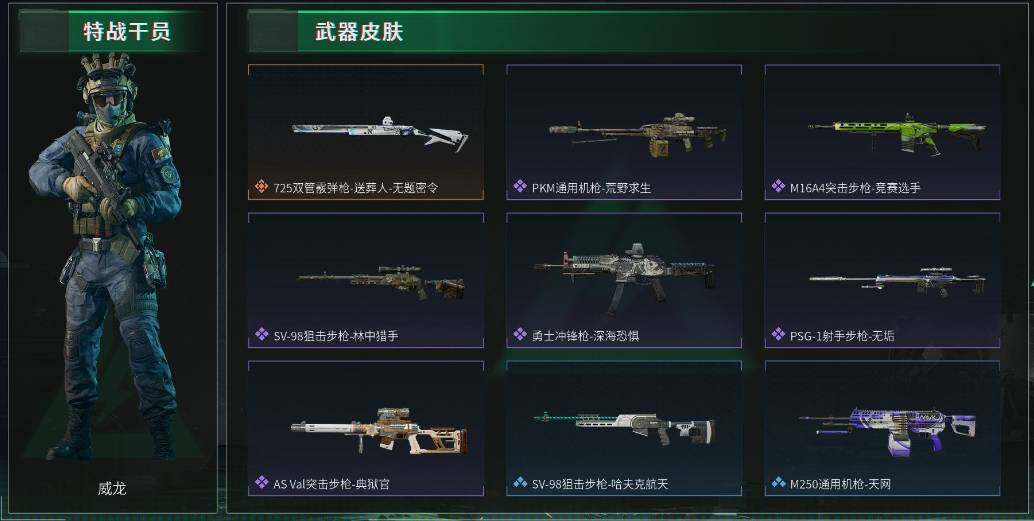Click the blue rarity icon beside SV-98哈夫克航天
The width and height of the screenshot is (1034, 521).
tap(520, 483)
